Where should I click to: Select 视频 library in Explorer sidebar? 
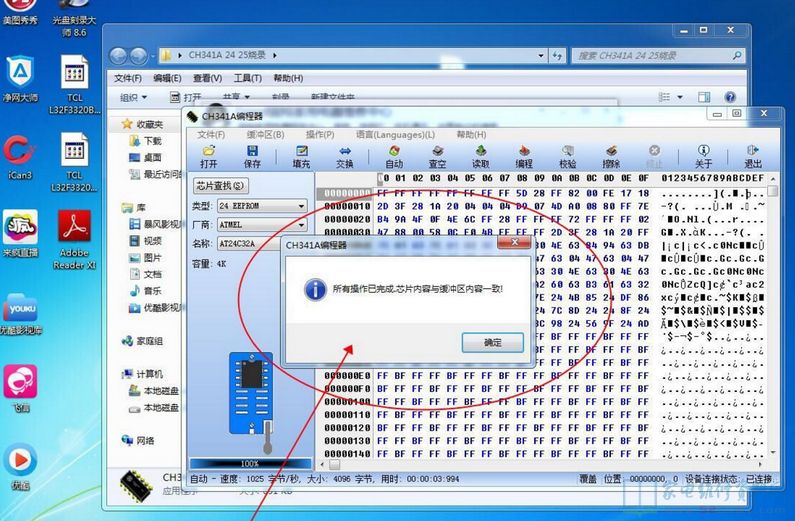[146, 241]
